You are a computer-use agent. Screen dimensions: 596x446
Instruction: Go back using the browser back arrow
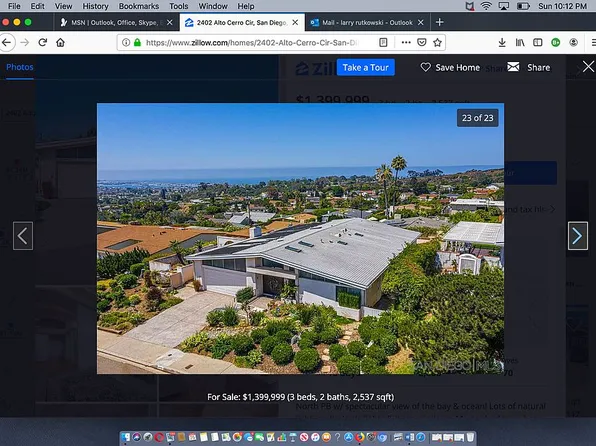coord(6,42)
